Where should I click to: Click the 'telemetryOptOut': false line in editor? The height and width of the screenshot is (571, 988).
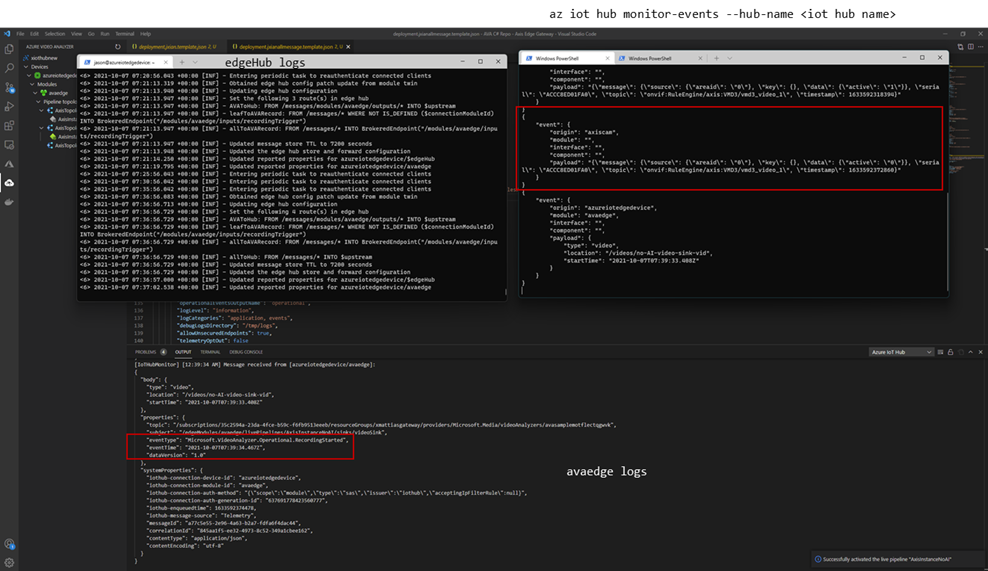coord(213,340)
